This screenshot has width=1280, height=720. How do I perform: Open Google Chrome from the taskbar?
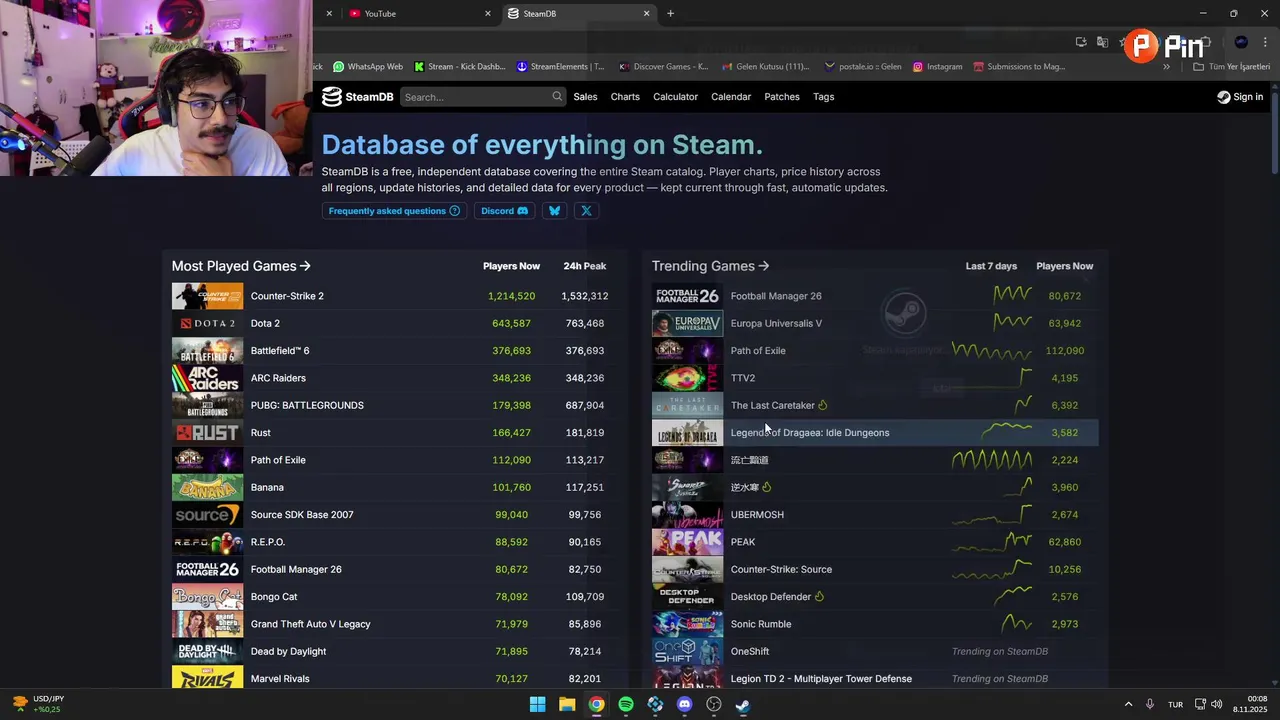(x=596, y=704)
